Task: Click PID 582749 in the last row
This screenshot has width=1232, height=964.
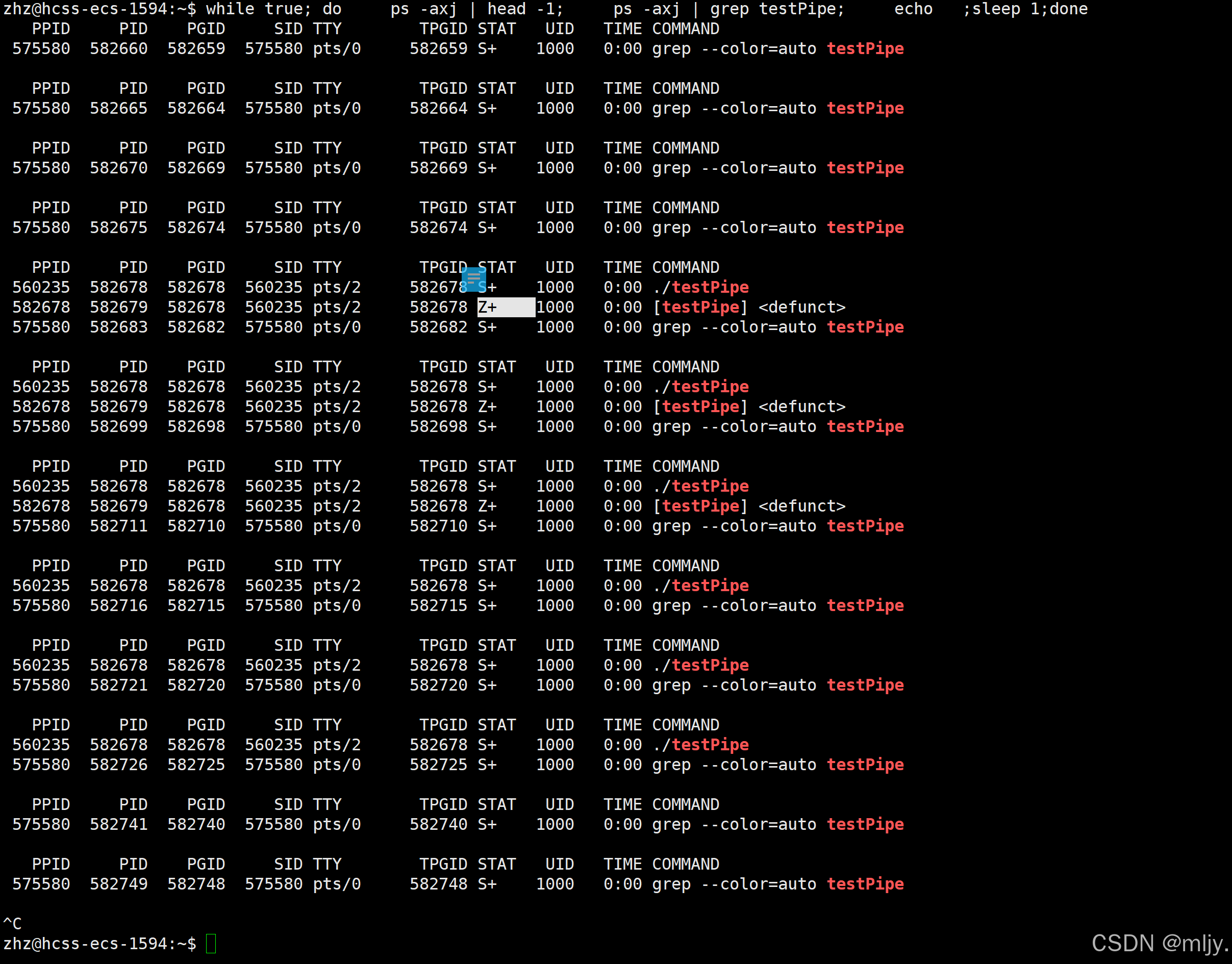Action: 118,884
